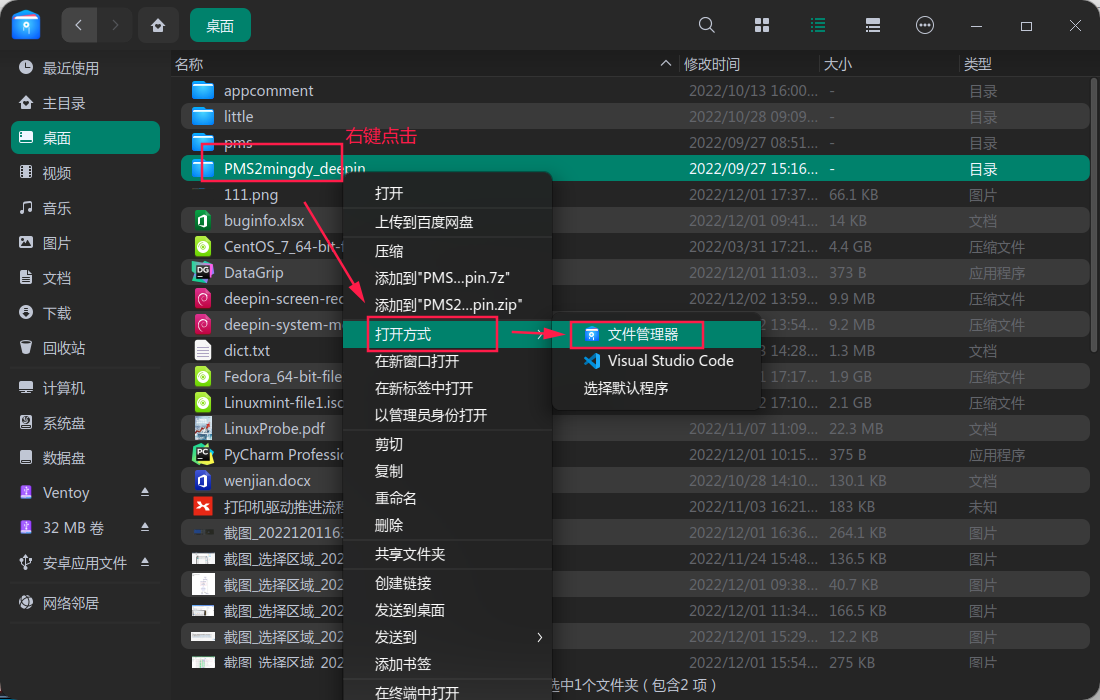Click the home navigation button
Screen dimensions: 1100x700
click(159, 25)
